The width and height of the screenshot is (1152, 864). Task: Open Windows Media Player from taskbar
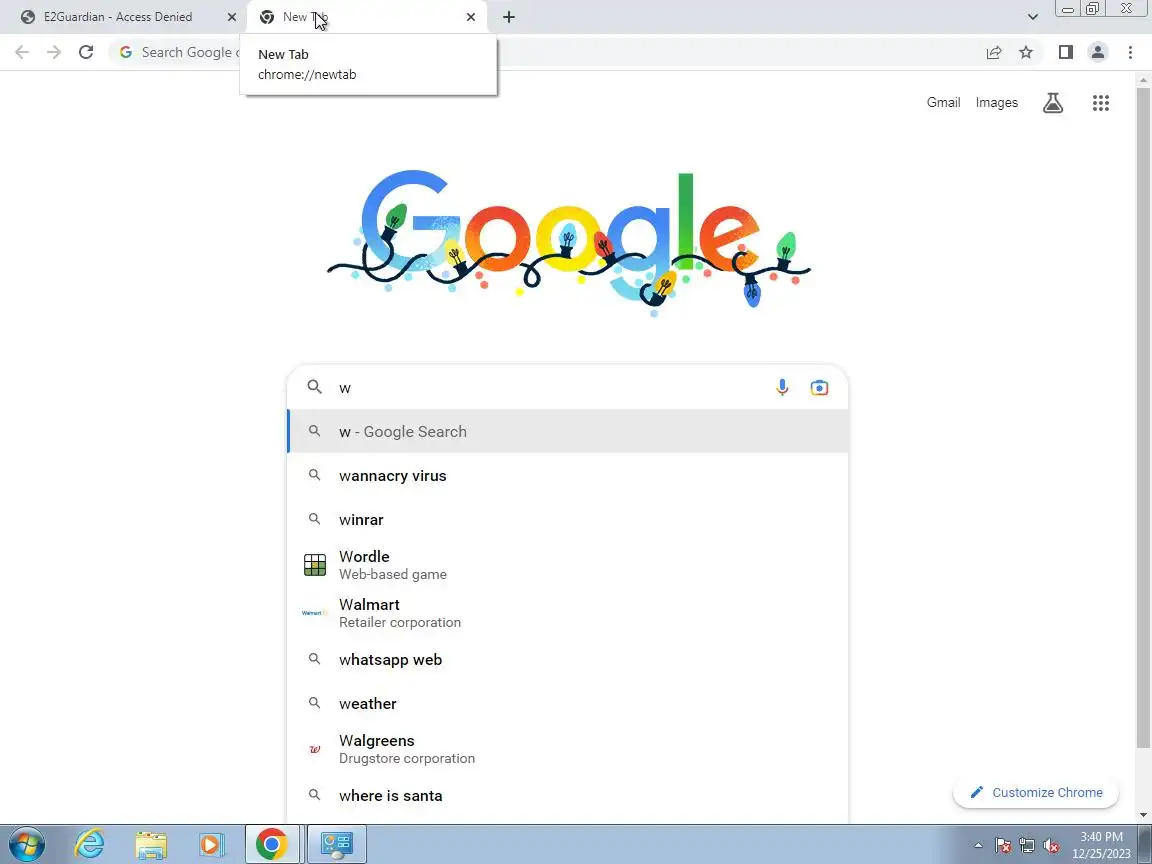pyautogui.click(x=211, y=845)
